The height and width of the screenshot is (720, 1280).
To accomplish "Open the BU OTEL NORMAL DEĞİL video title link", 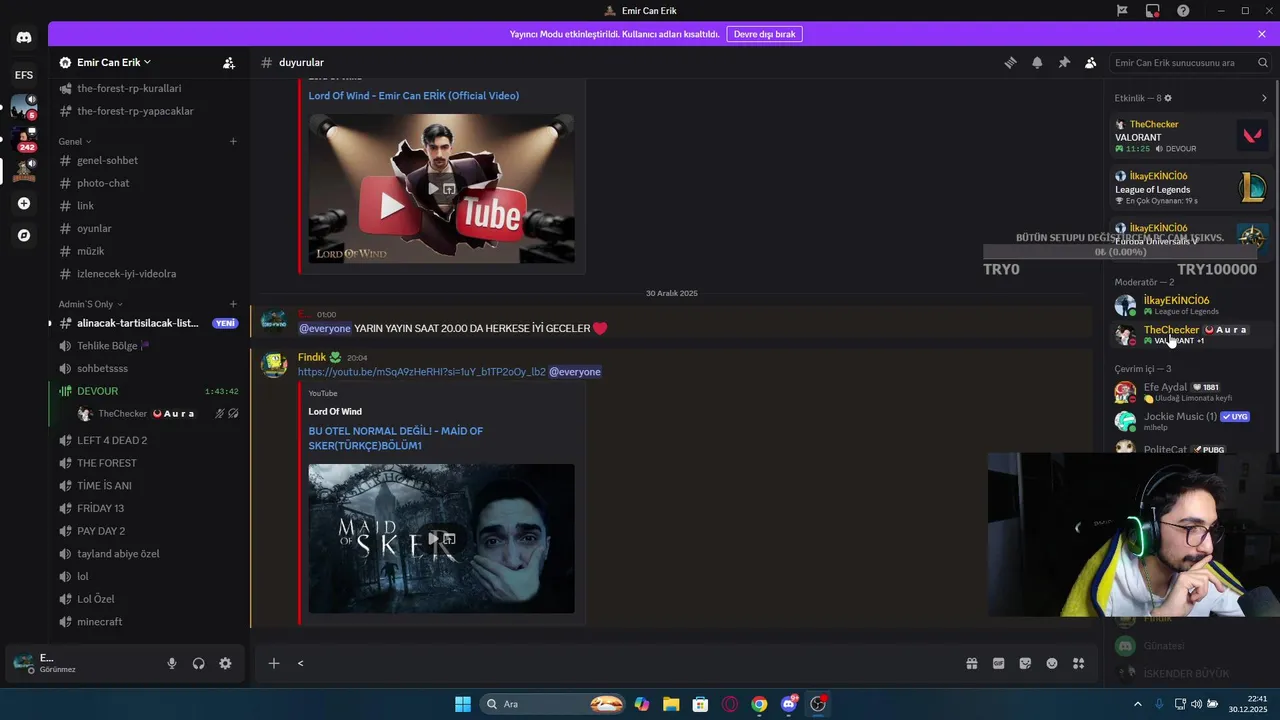I will click(x=395, y=438).
